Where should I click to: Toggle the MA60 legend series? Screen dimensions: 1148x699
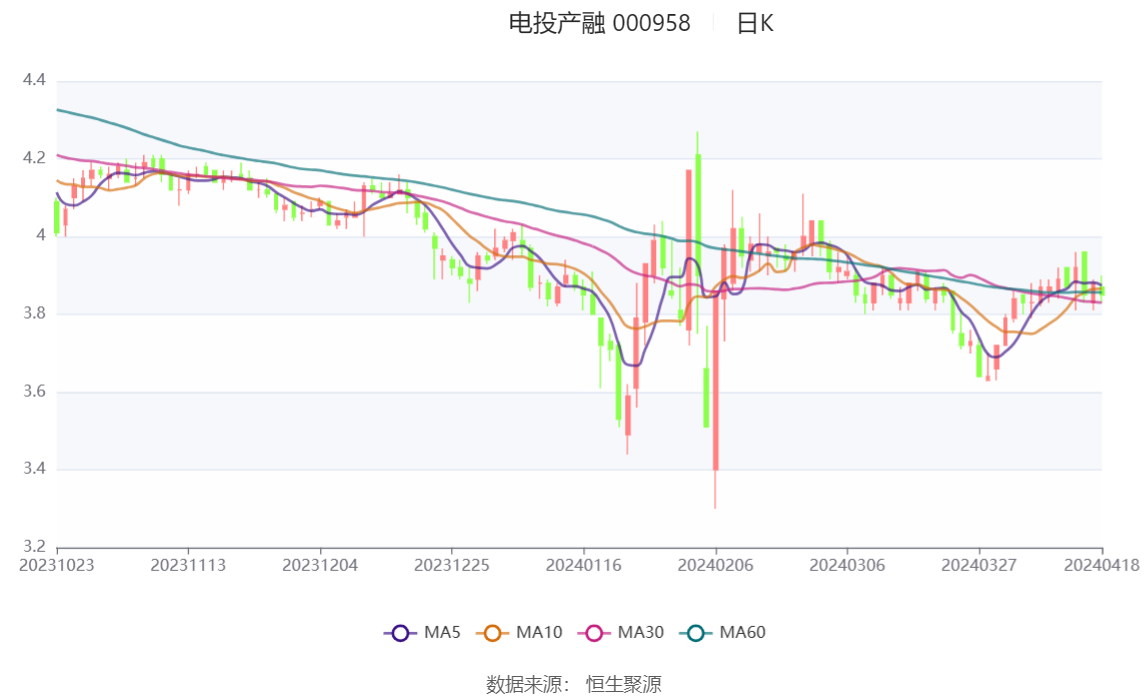click(723, 632)
